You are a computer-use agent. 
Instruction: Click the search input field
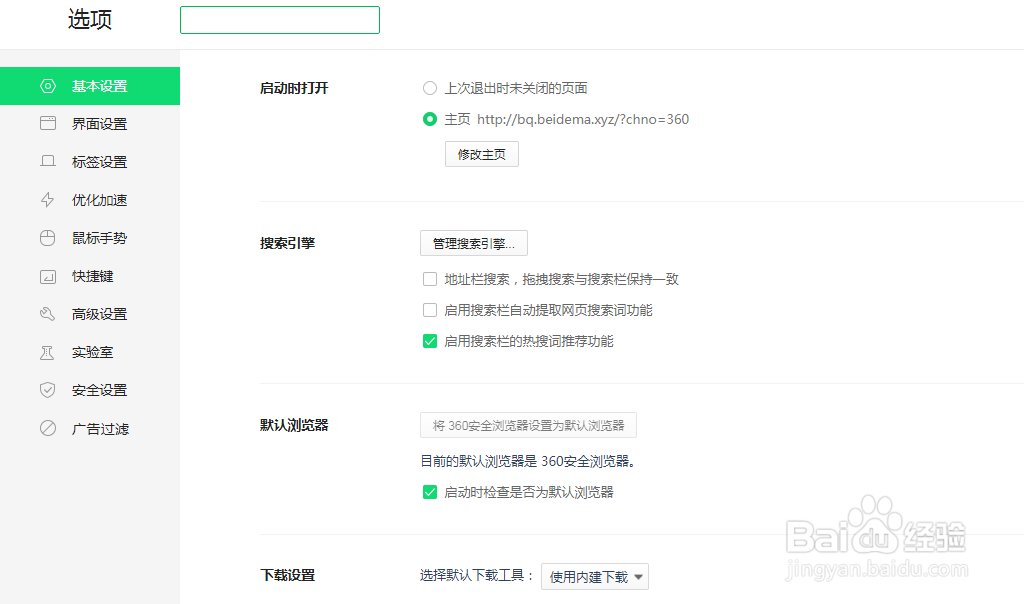click(x=279, y=19)
